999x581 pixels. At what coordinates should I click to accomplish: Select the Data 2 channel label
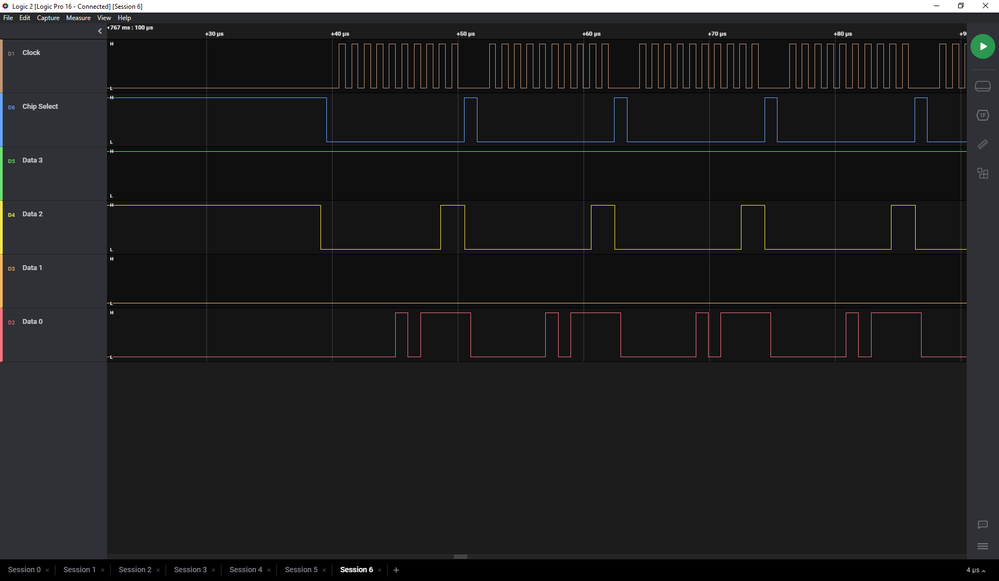[32, 214]
